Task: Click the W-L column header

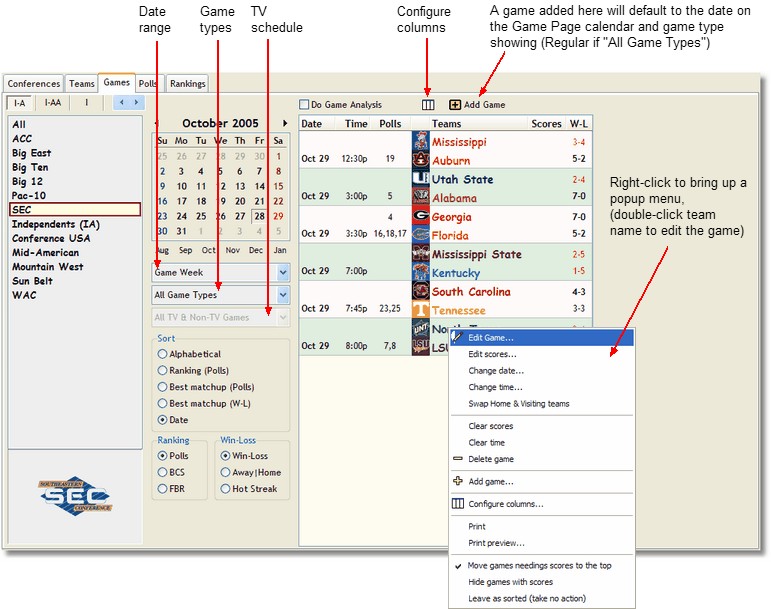Action: pos(579,123)
